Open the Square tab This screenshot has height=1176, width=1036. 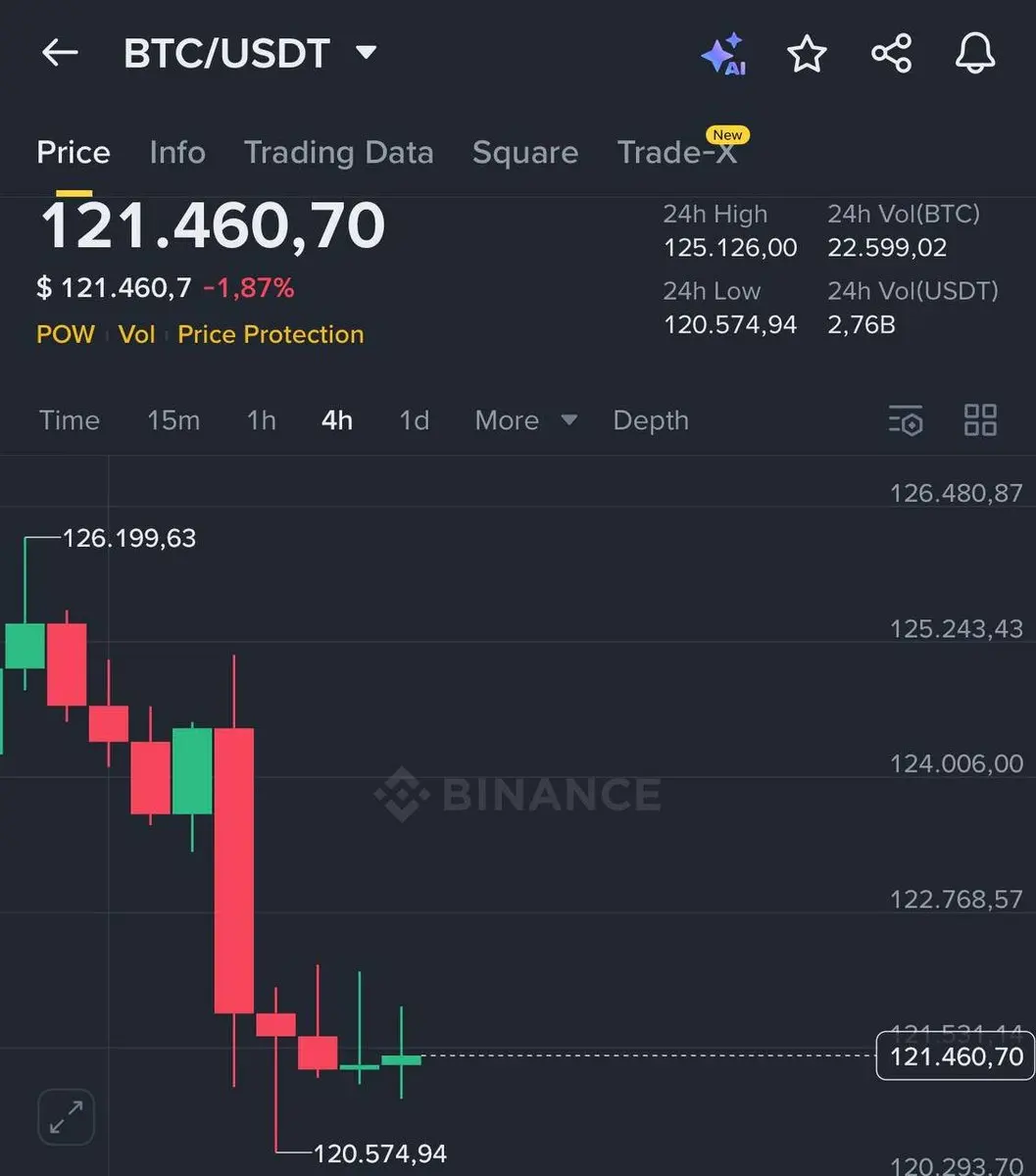pos(525,153)
